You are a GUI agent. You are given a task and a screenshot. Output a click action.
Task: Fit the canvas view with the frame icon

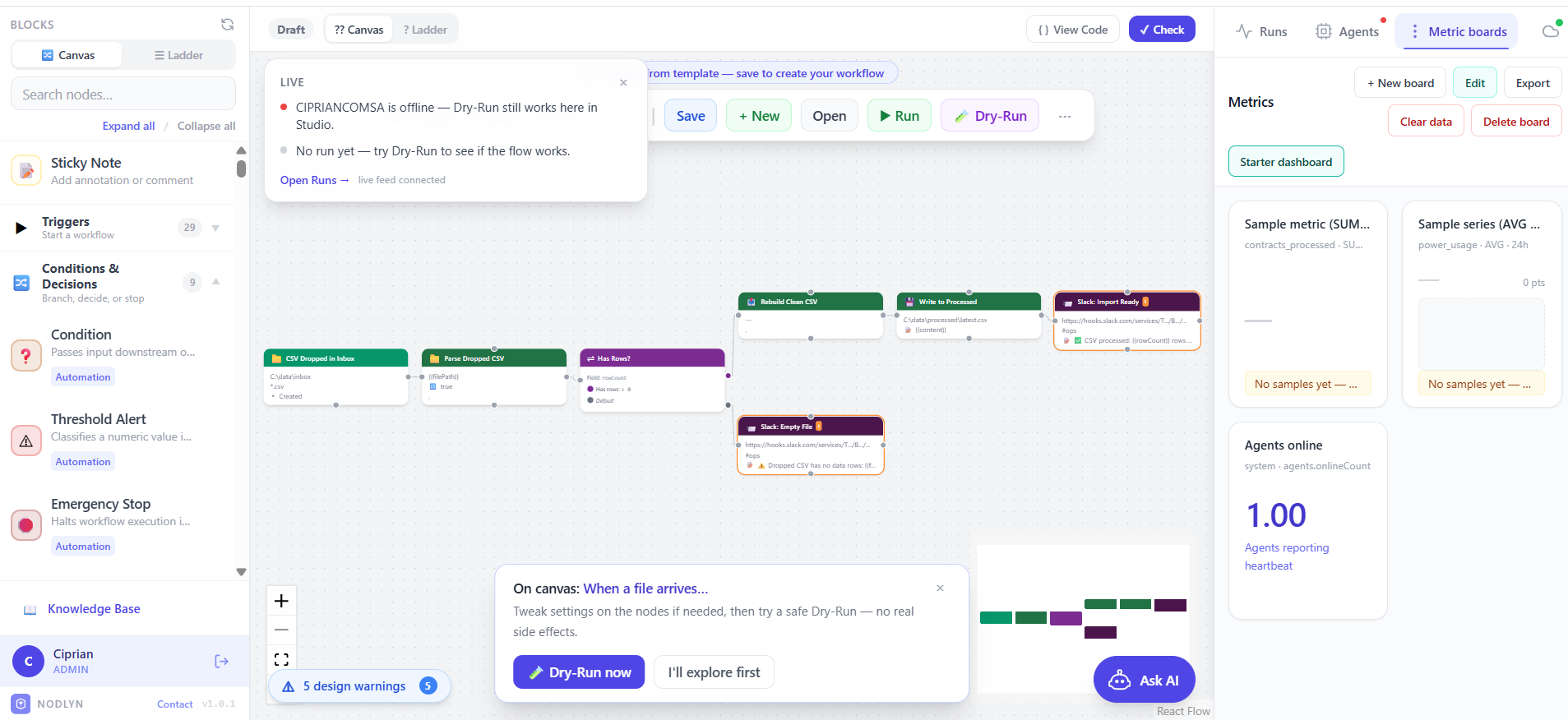click(x=281, y=659)
